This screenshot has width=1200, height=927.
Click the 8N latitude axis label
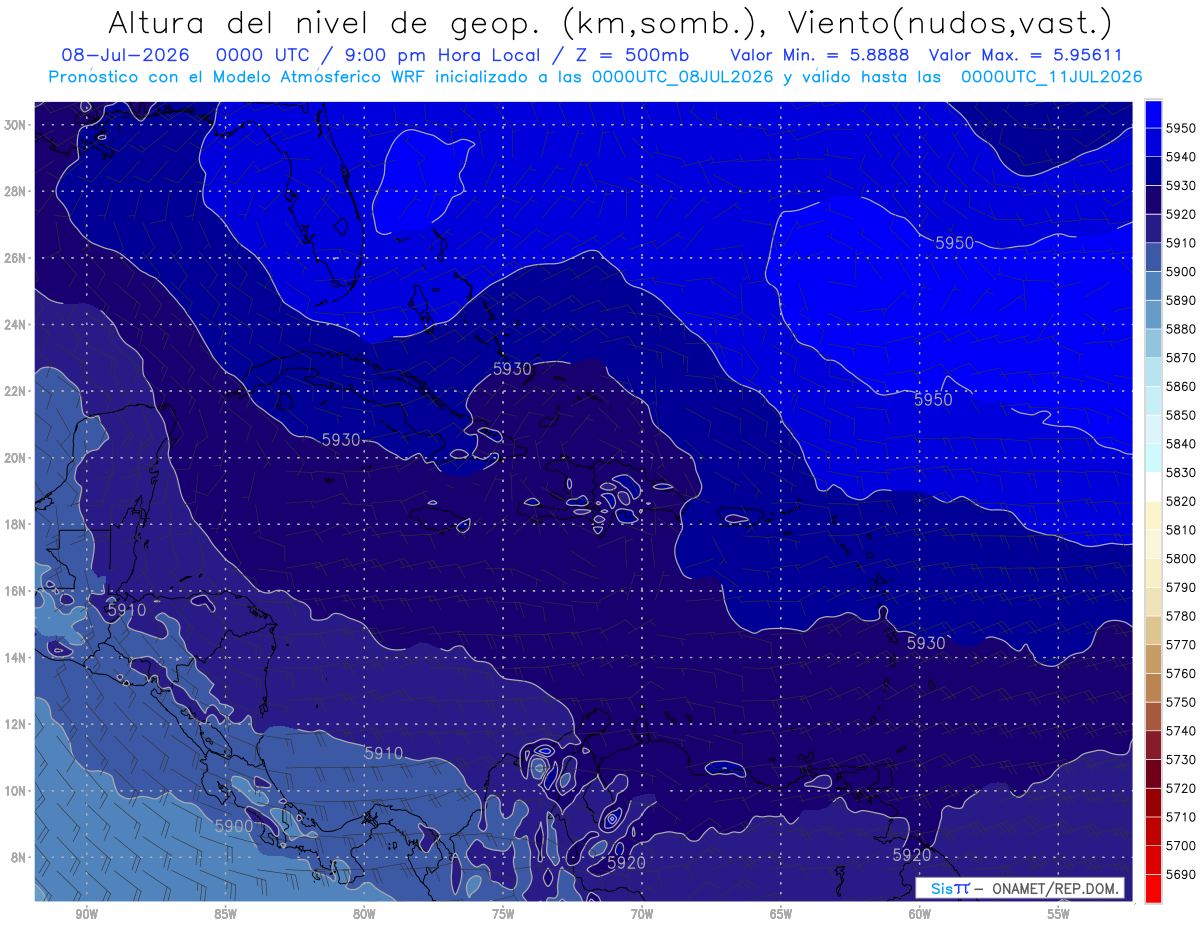[20, 858]
